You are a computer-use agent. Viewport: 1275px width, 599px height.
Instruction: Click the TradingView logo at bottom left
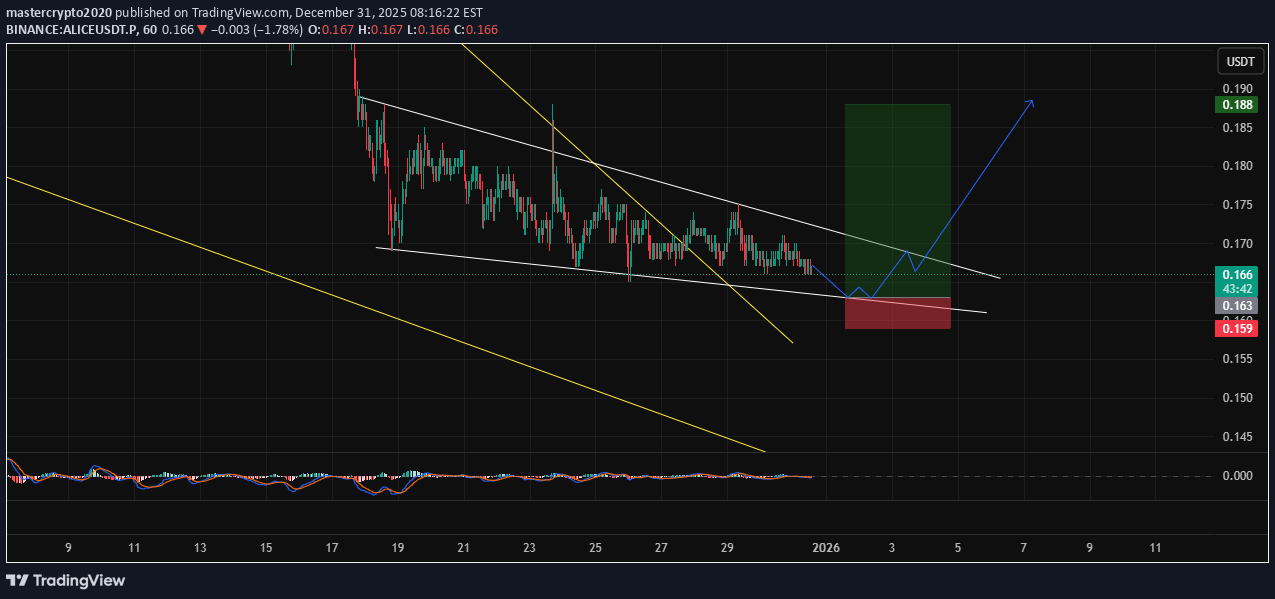tap(66, 580)
